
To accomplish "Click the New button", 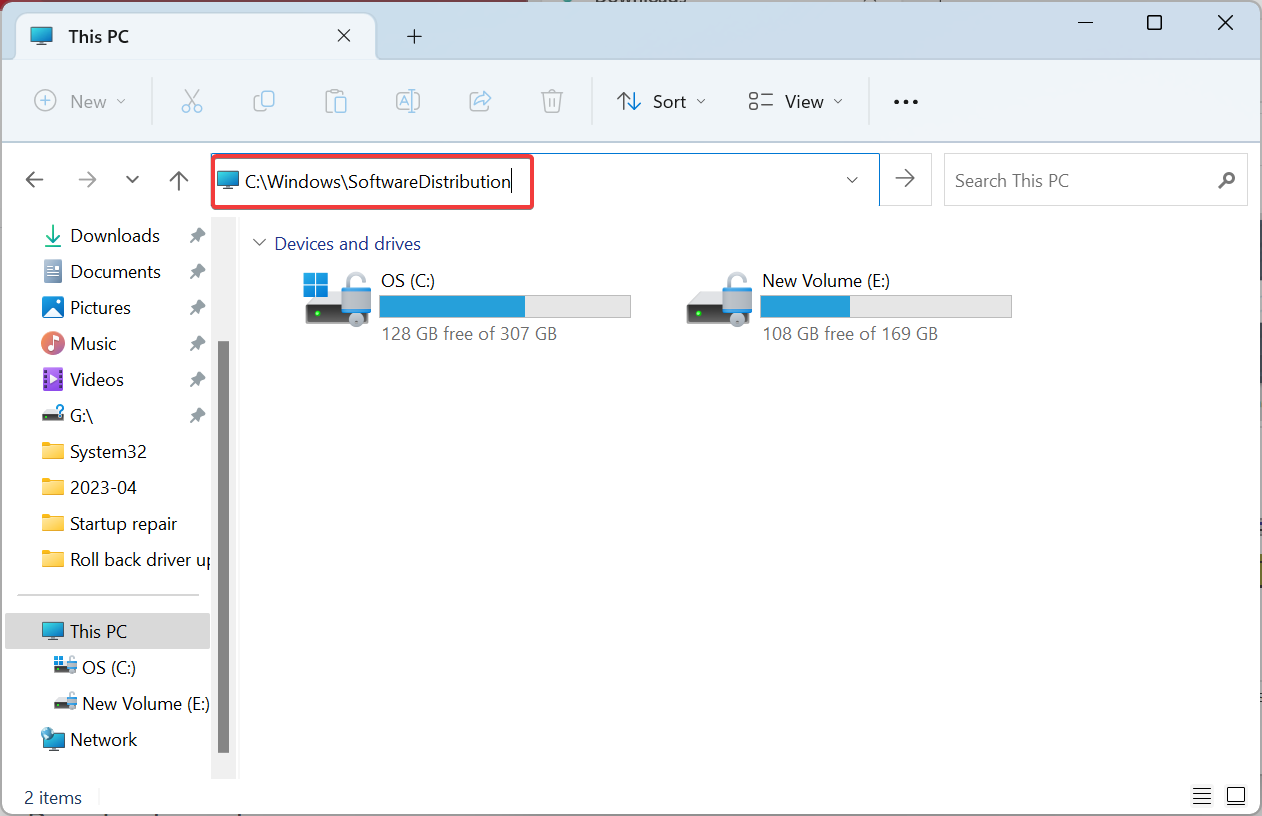I will [81, 101].
